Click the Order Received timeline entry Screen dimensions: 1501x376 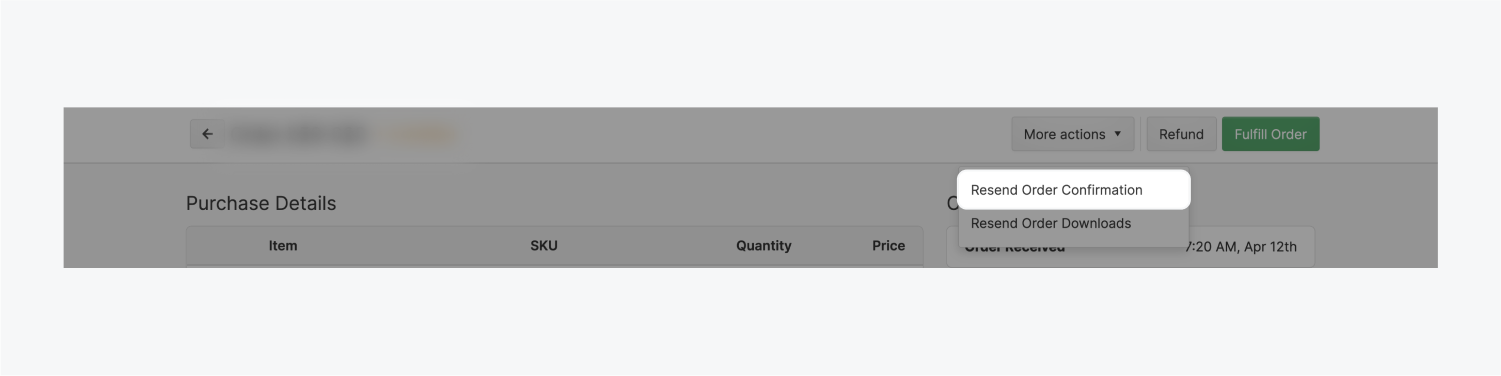tap(1014, 248)
